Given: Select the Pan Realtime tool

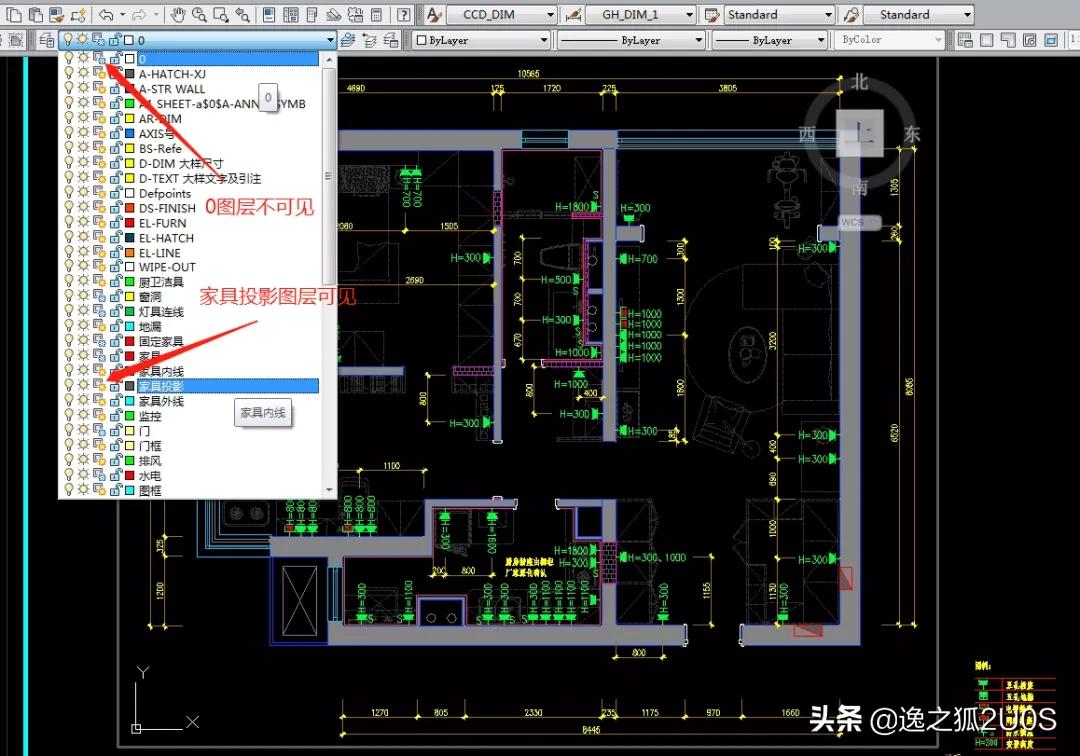Looking at the screenshot, I should 179,15.
